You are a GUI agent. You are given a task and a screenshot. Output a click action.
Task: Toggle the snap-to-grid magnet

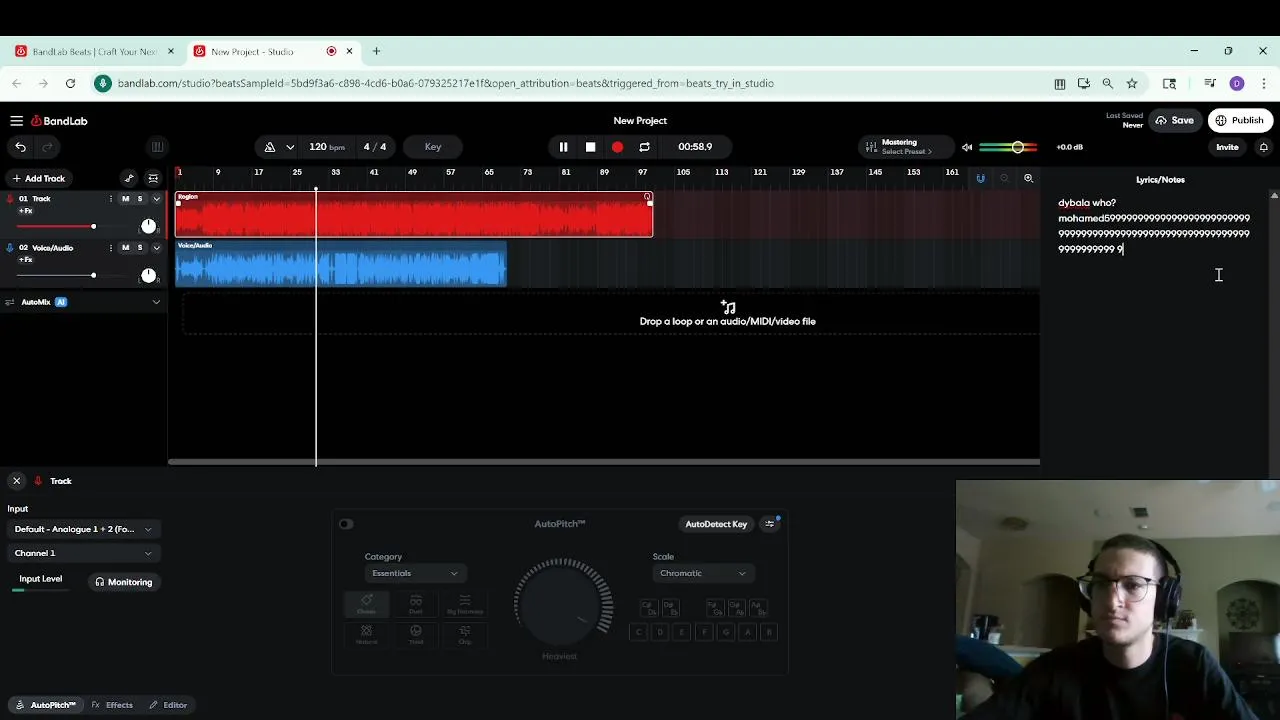point(980,178)
